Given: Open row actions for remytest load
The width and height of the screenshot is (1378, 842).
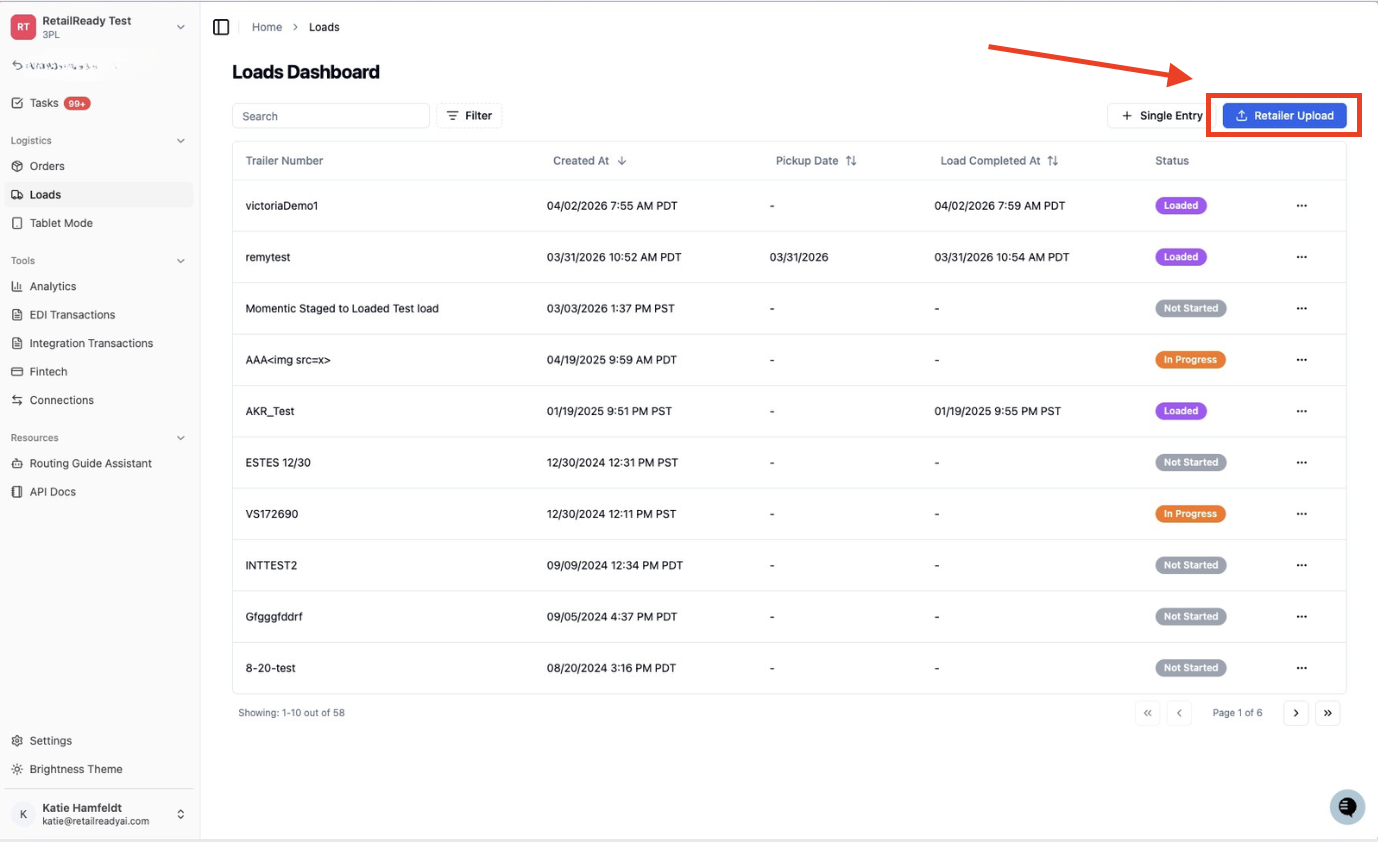Looking at the screenshot, I should click(1301, 257).
